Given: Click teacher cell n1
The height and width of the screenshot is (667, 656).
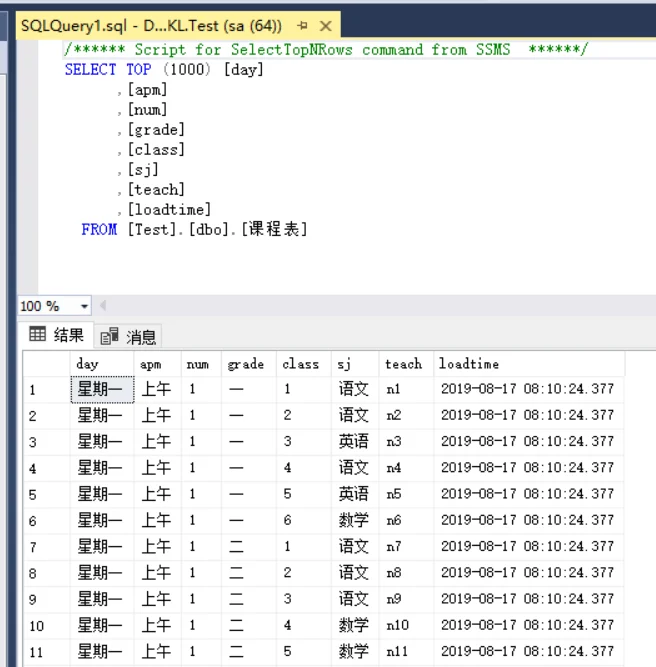Looking at the screenshot, I should point(406,389).
